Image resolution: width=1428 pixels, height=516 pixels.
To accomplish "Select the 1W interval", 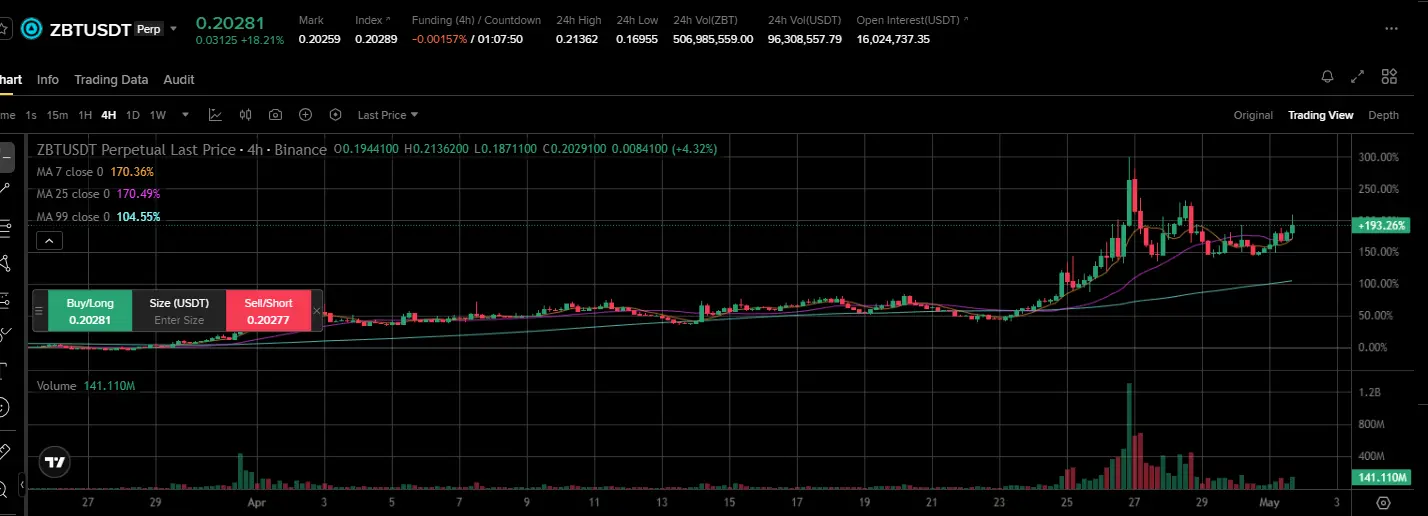I will [x=158, y=115].
